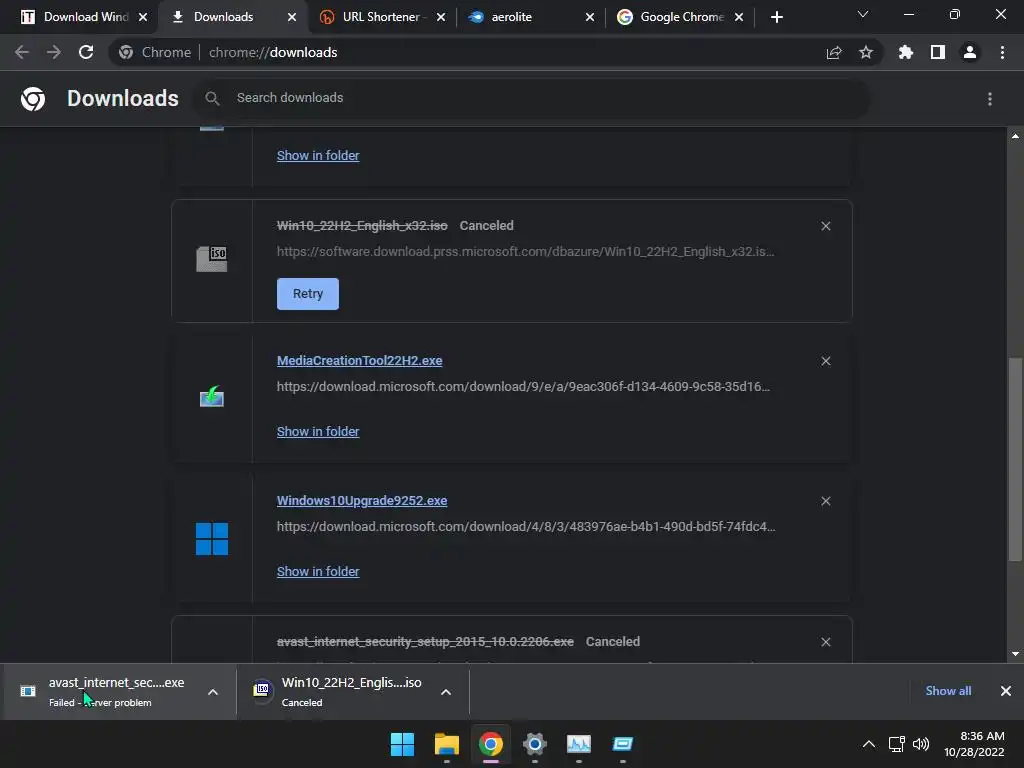Open the Chrome profile avatar
Image resolution: width=1024 pixels, height=768 pixels.
[x=970, y=52]
